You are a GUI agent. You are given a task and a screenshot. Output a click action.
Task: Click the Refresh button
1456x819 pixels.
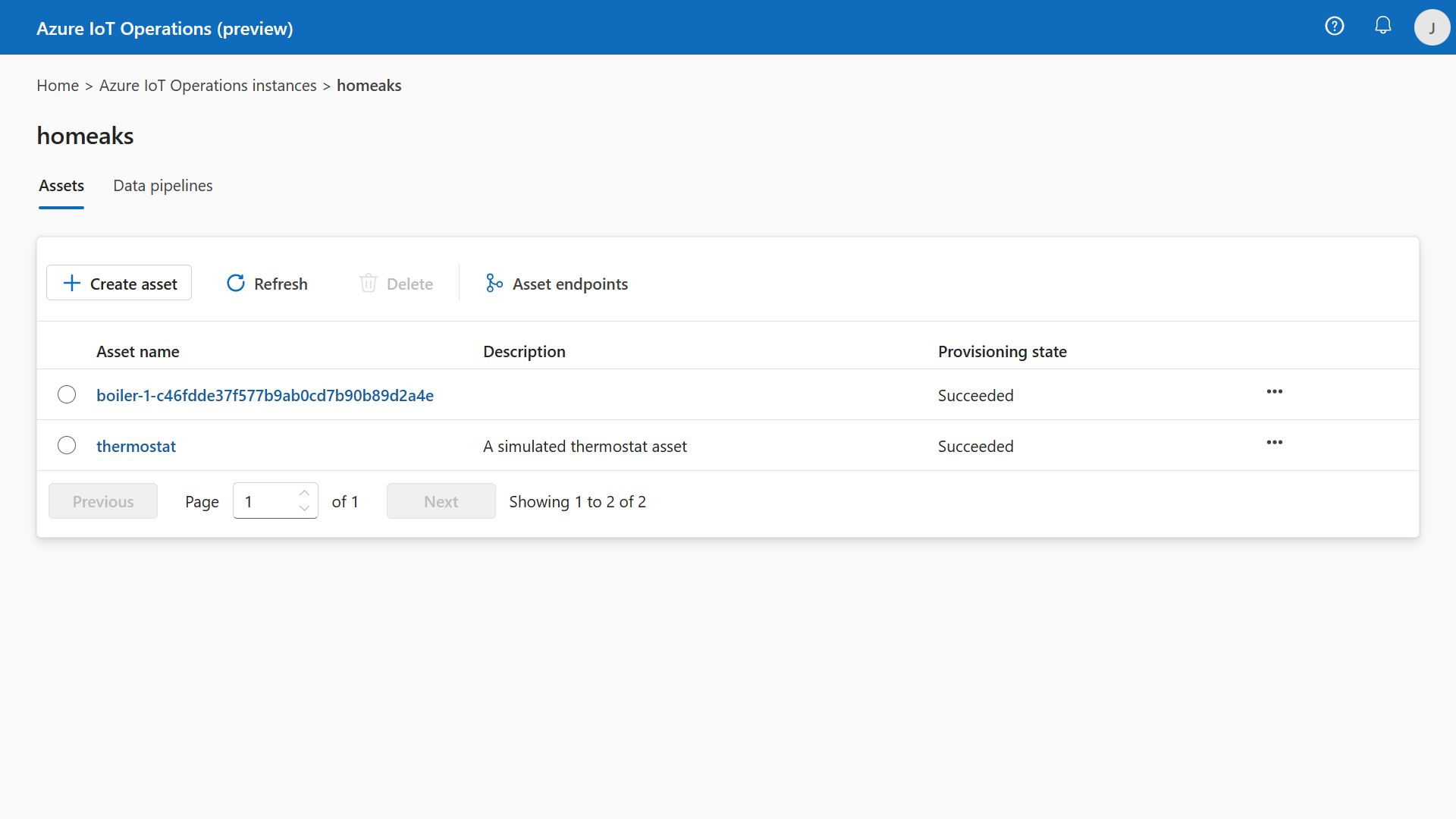pos(267,283)
